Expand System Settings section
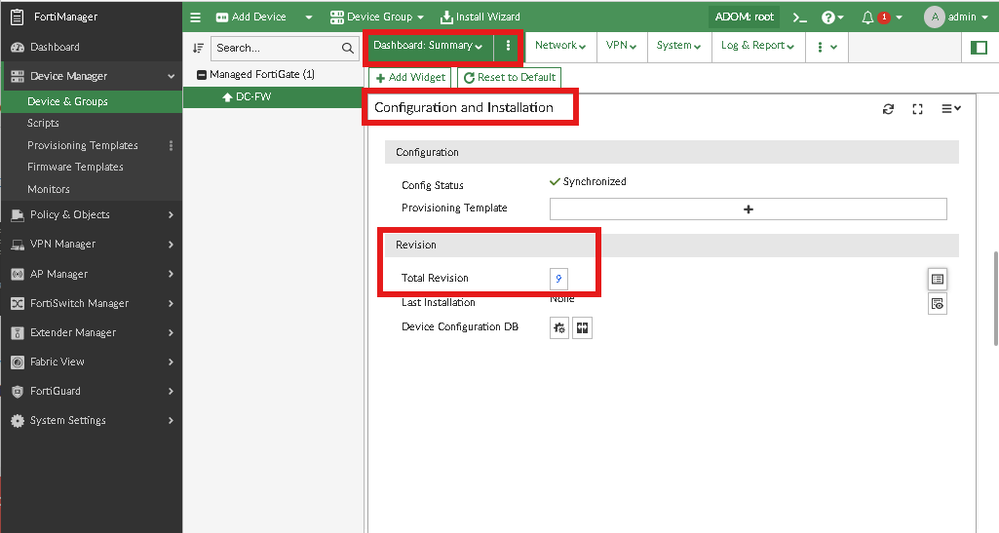The height and width of the screenshot is (533, 999). (91, 421)
